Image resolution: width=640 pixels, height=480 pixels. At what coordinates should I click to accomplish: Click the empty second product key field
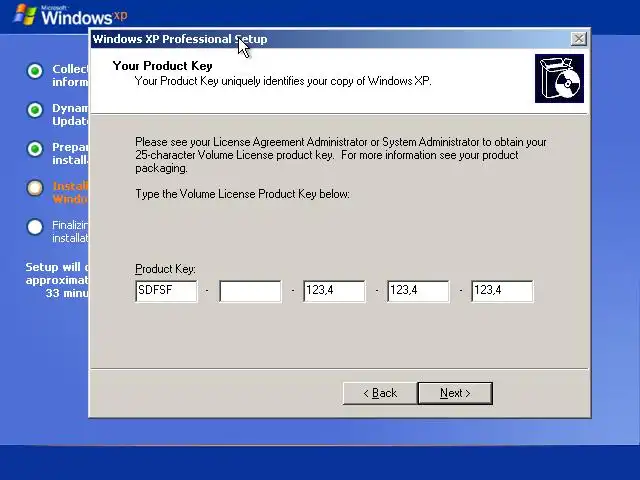click(250, 291)
